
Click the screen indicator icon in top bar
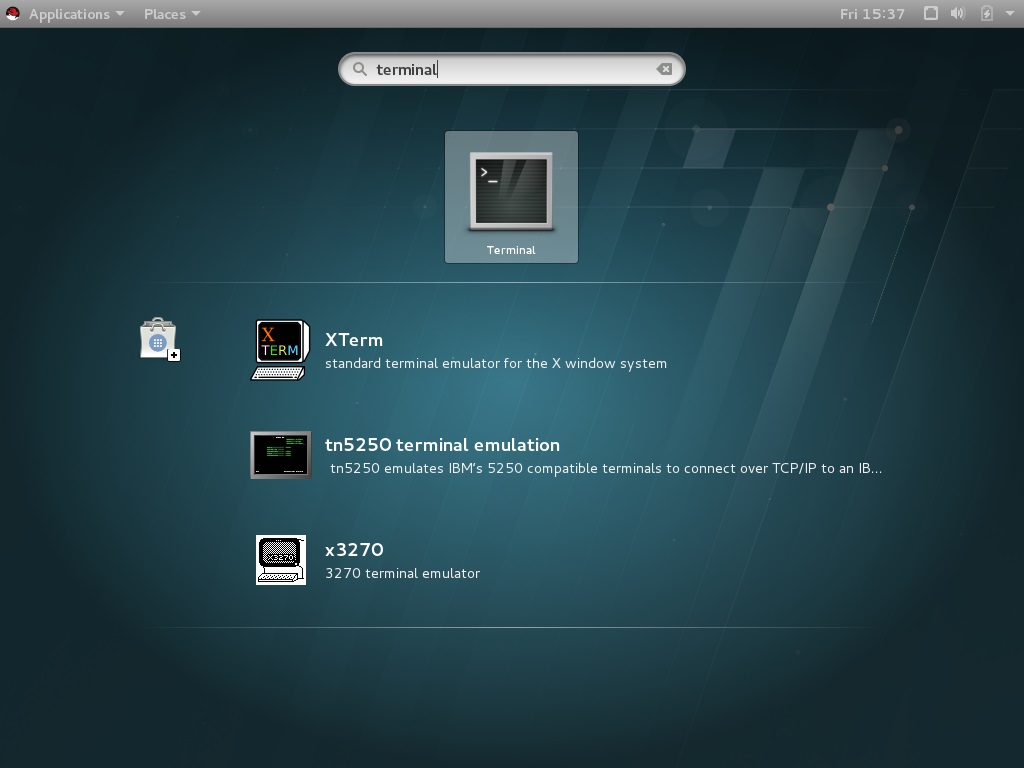tap(931, 13)
